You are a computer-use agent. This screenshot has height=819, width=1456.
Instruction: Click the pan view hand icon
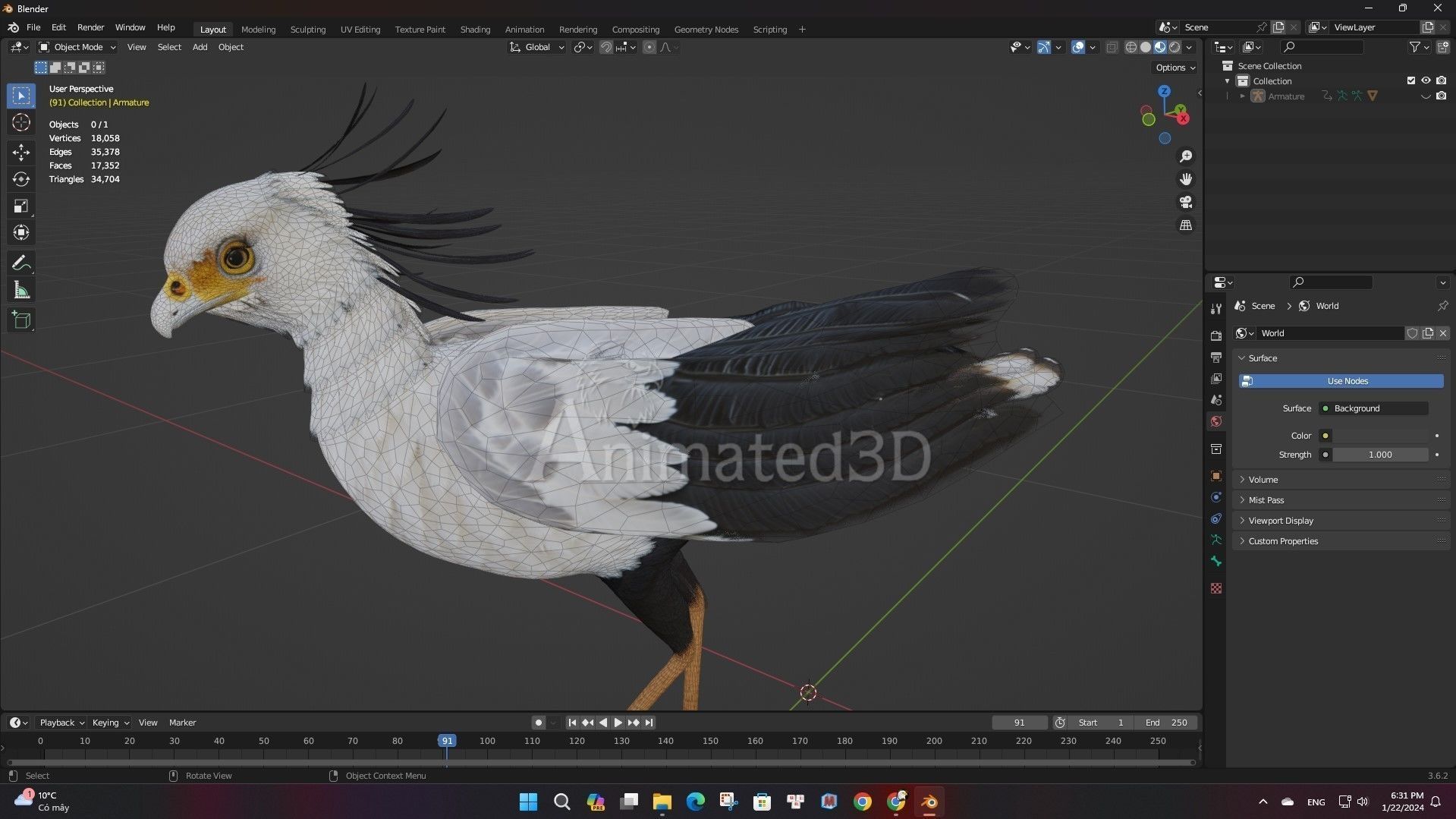1186,179
